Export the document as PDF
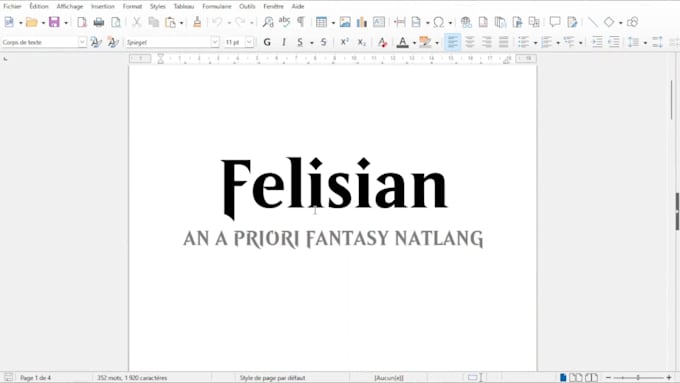The width and height of the screenshot is (680, 383). [82, 22]
